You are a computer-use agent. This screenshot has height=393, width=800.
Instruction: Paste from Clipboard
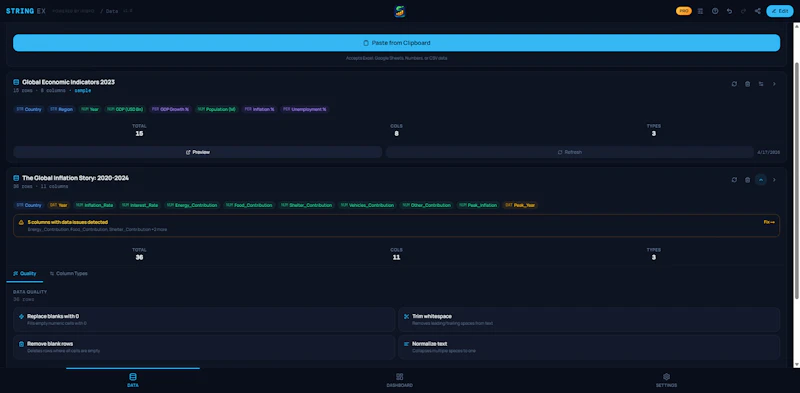coord(396,43)
